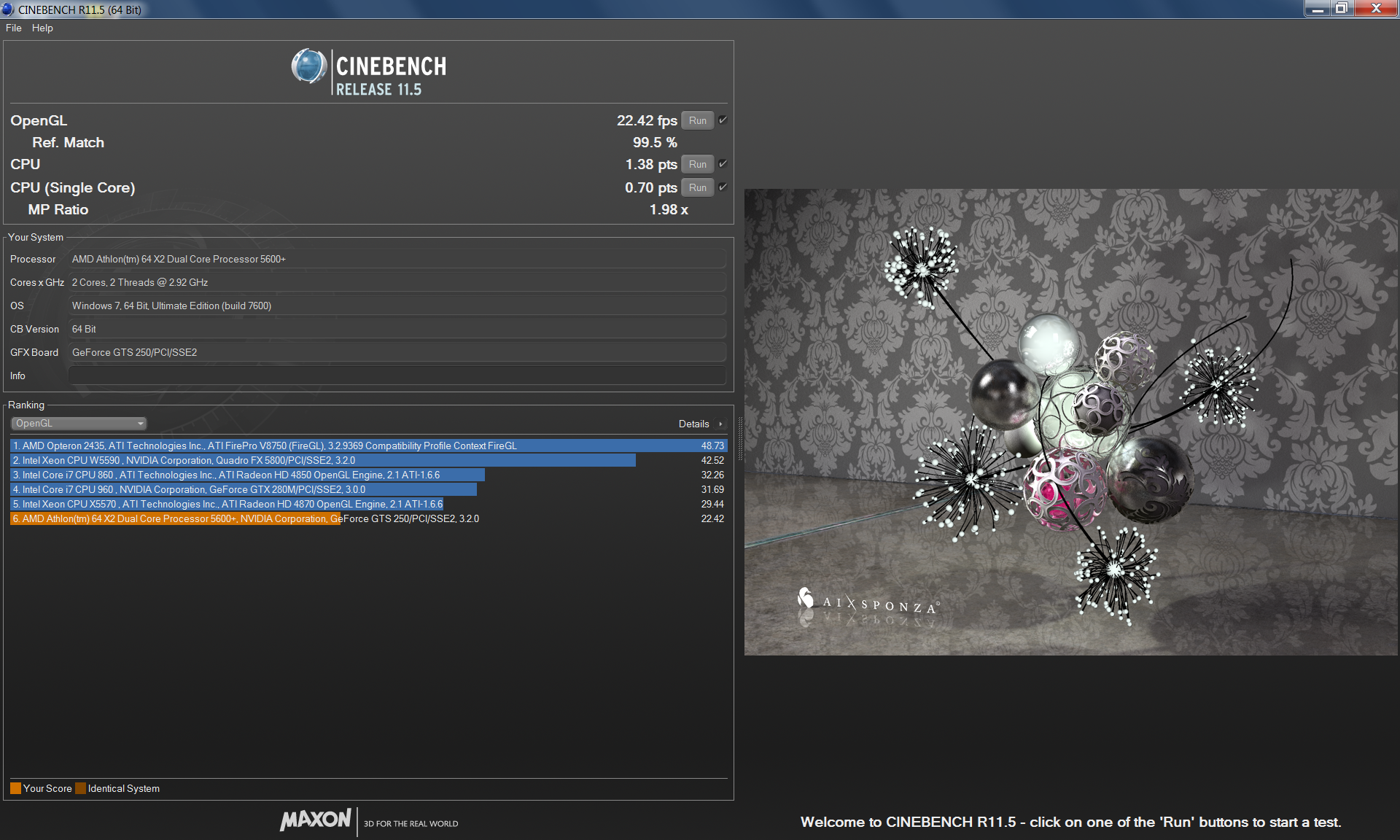The width and height of the screenshot is (1400, 840).
Task: Click the orange Your Score legend swatch
Action: pyautogui.click(x=15, y=788)
